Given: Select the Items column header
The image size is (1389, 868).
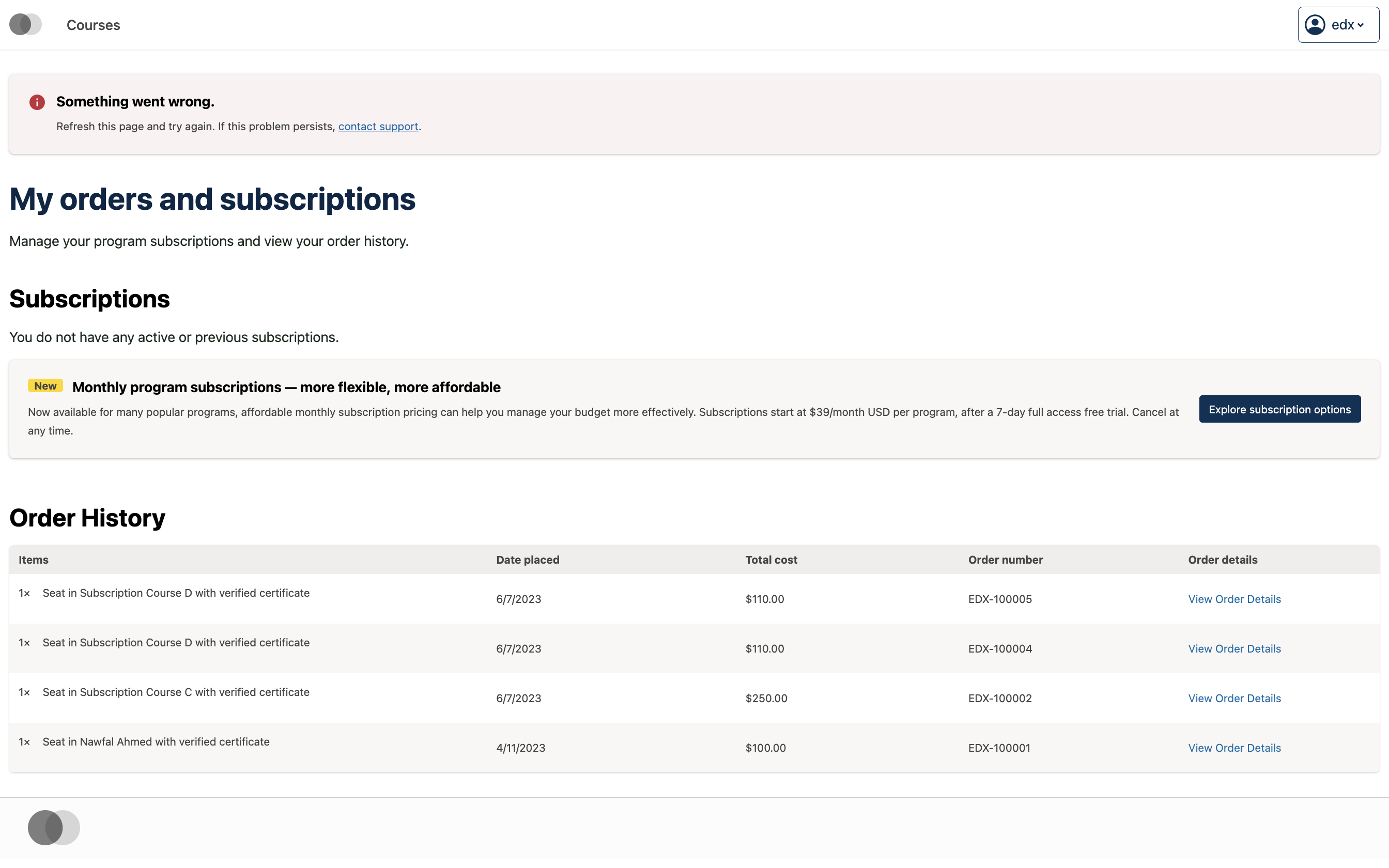Looking at the screenshot, I should [33, 560].
